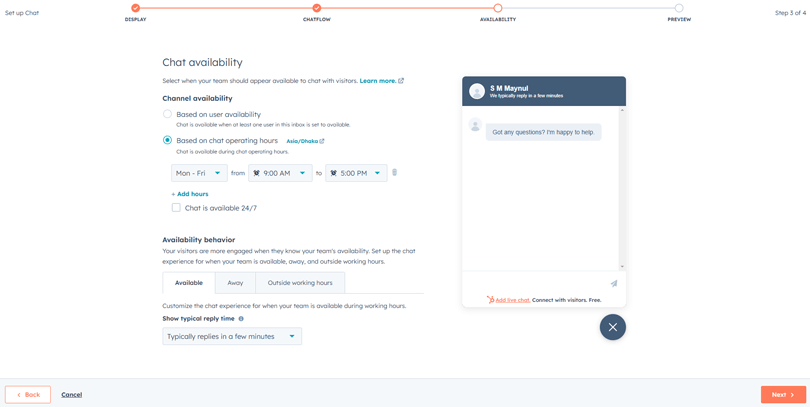Switch to the Available tab
The width and height of the screenshot is (810, 407).
(x=189, y=283)
